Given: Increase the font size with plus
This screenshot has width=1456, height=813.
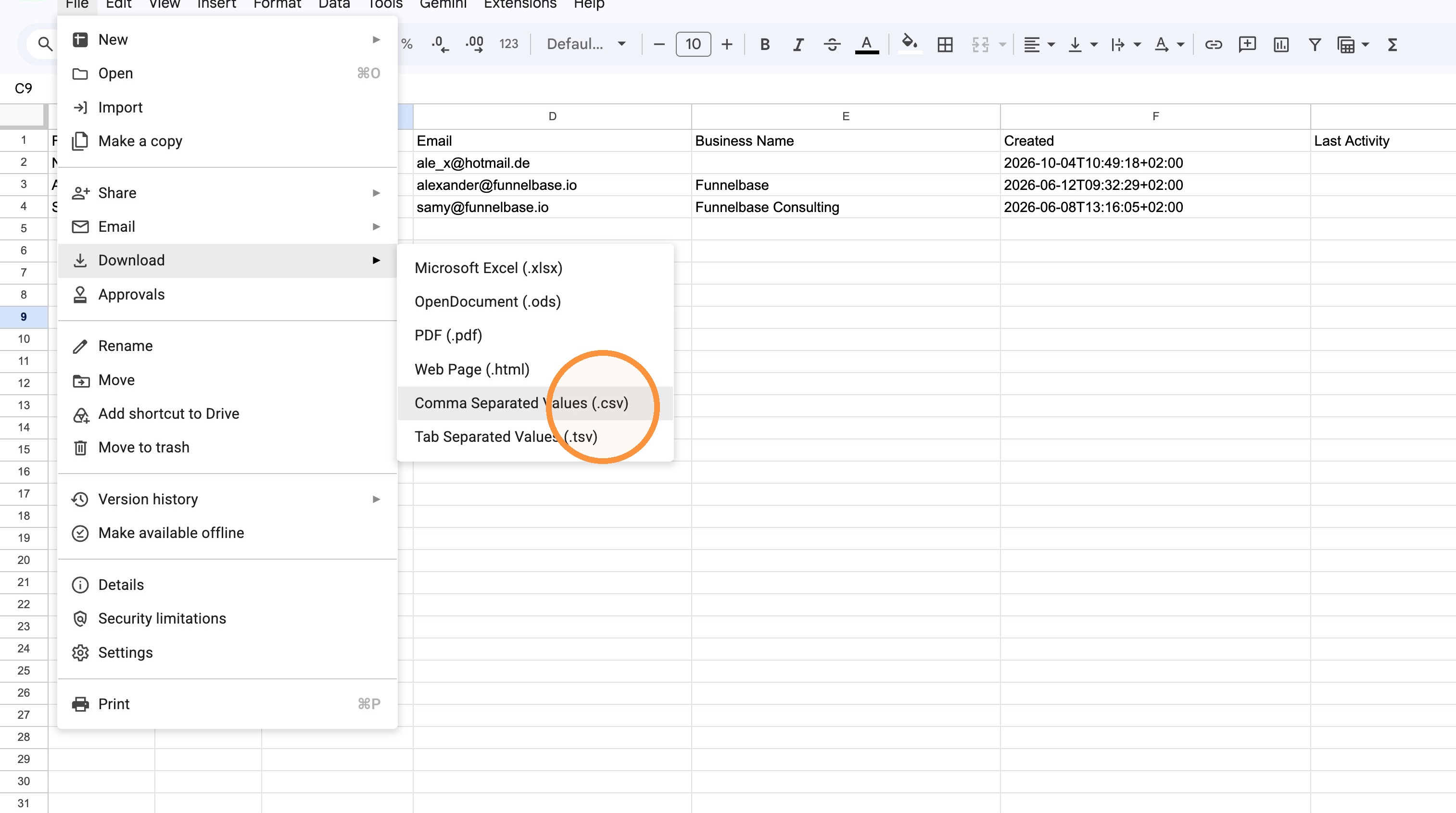Looking at the screenshot, I should (727, 44).
